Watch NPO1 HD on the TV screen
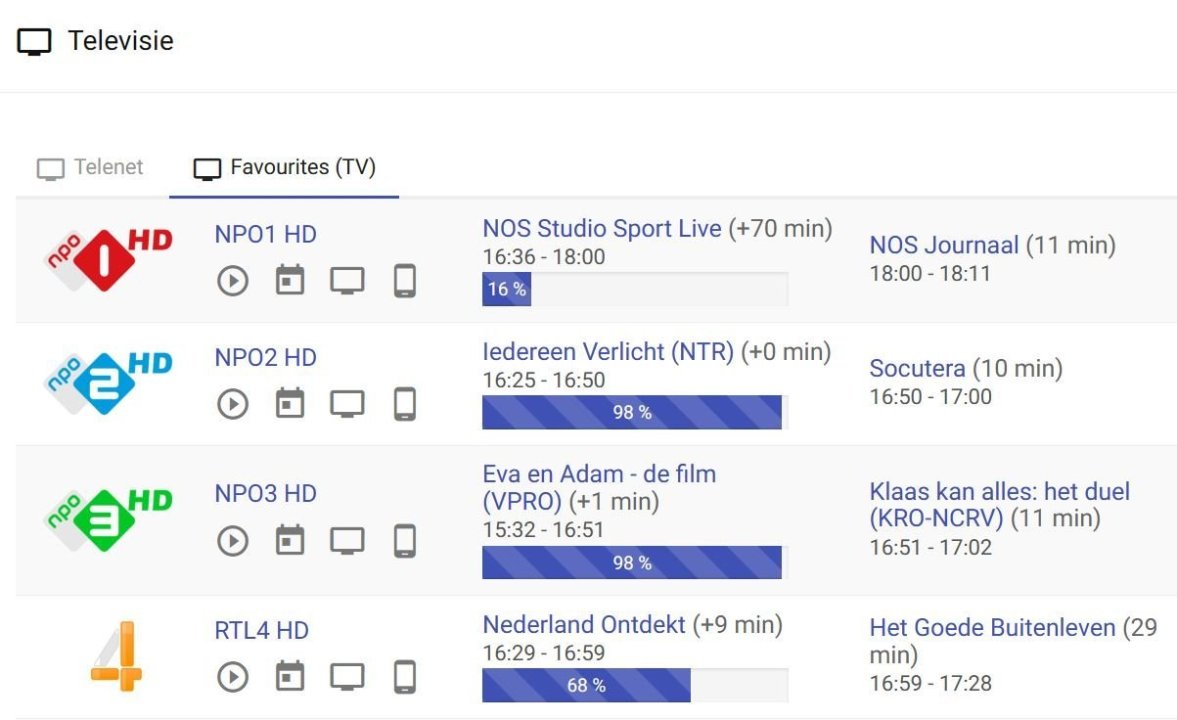Viewport: 1177px width, 720px height. (x=347, y=282)
